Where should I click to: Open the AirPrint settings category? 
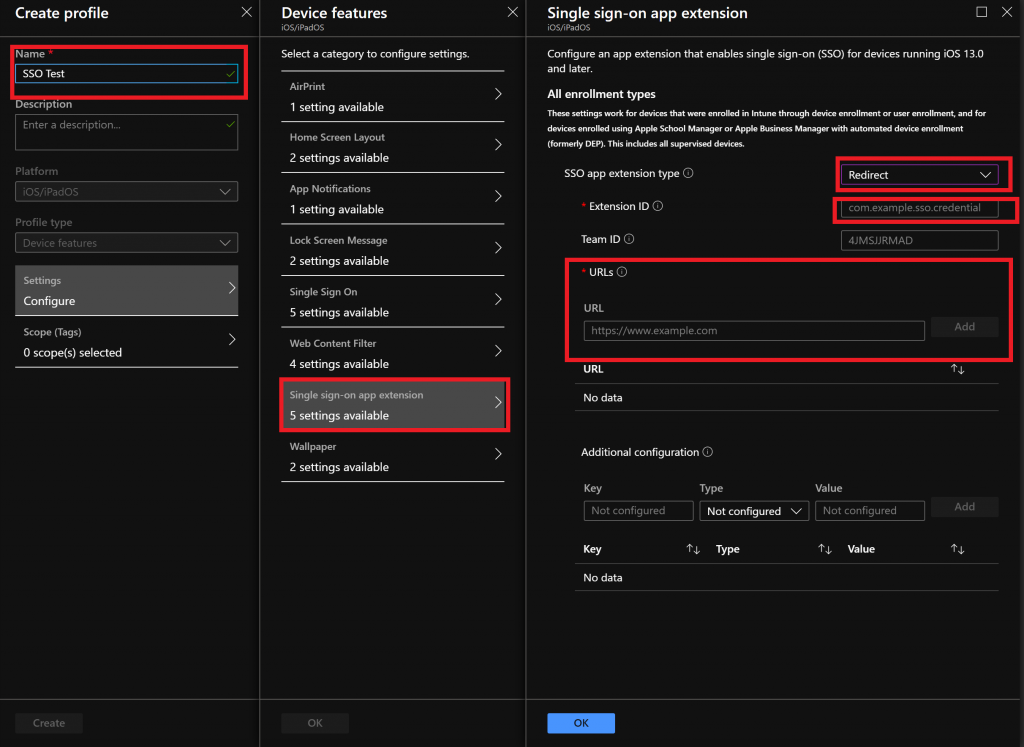click(x=392, y=97)
